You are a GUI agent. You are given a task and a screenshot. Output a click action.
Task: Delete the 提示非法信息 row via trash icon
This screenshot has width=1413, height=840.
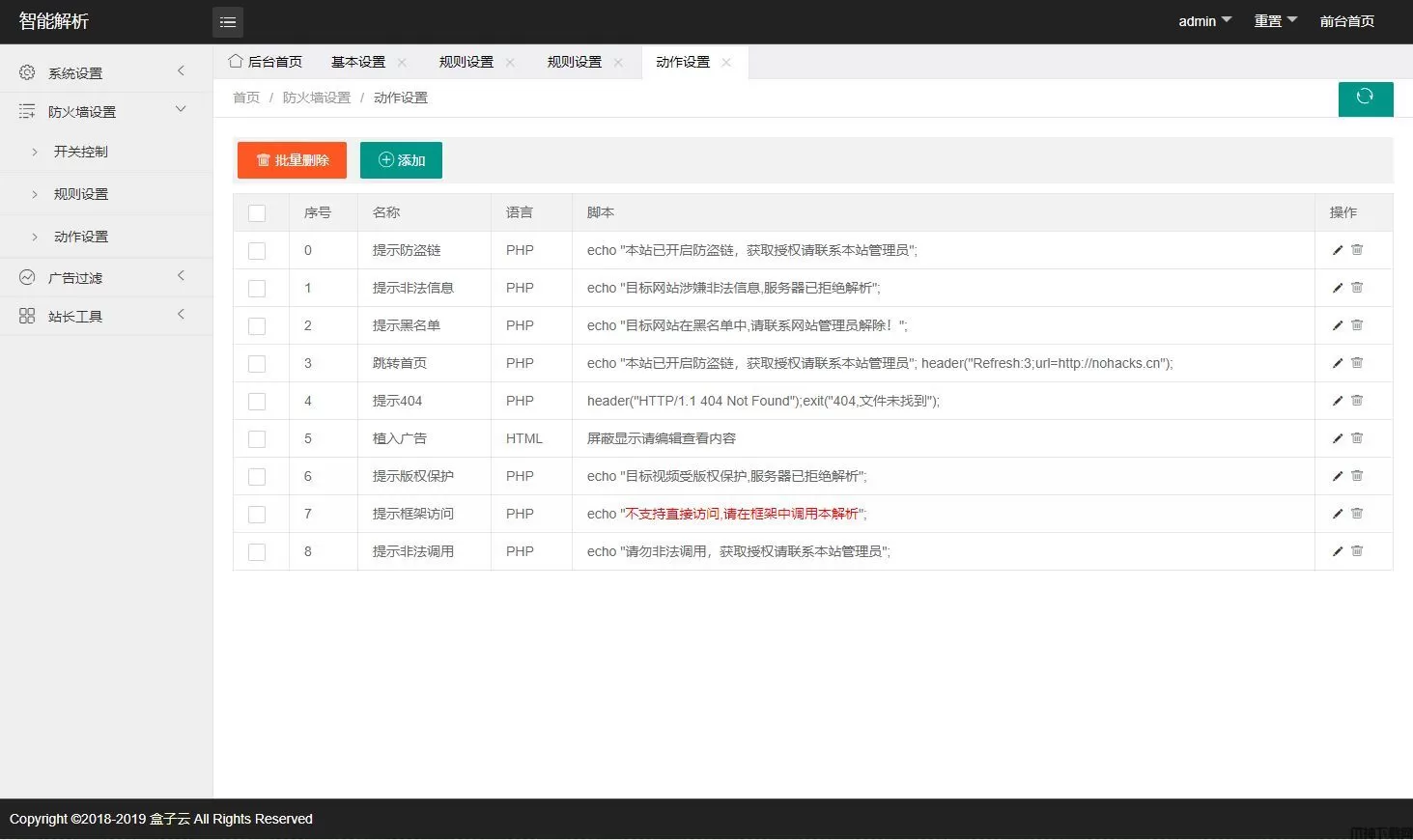pyautogui.click(x=1357, y=288)
